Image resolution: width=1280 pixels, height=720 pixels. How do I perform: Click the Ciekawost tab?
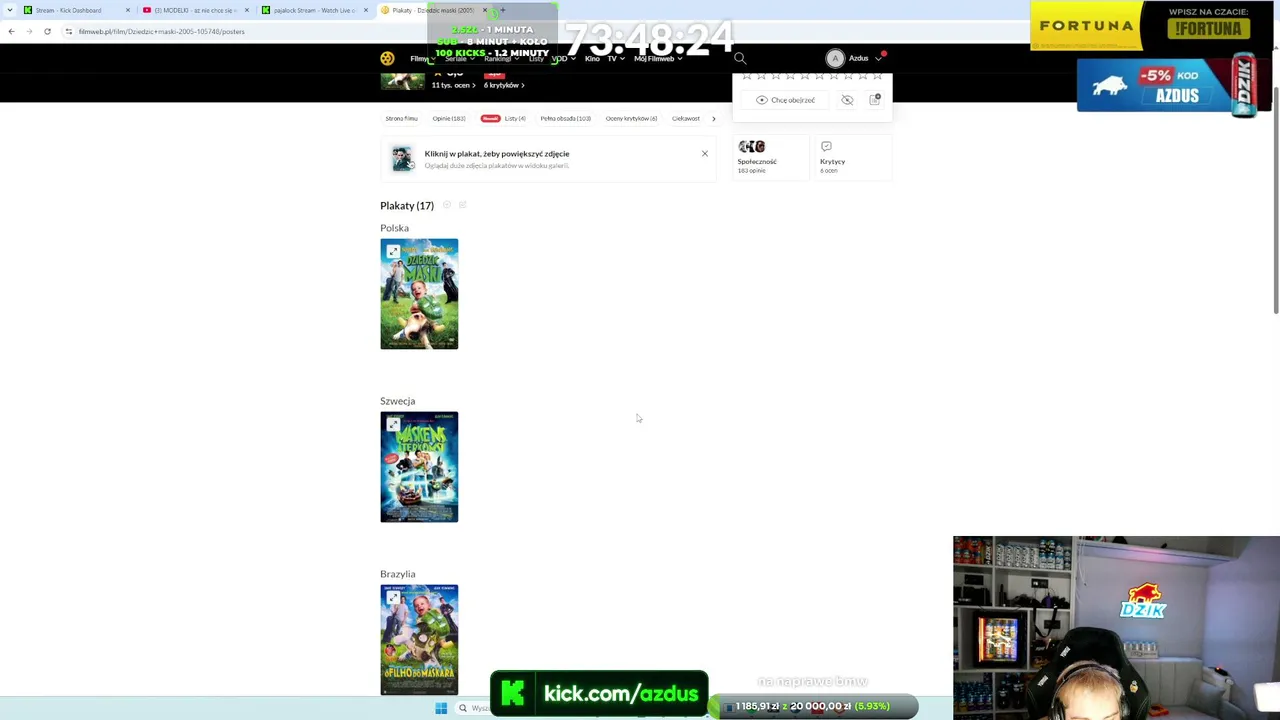tap(686, 119)
